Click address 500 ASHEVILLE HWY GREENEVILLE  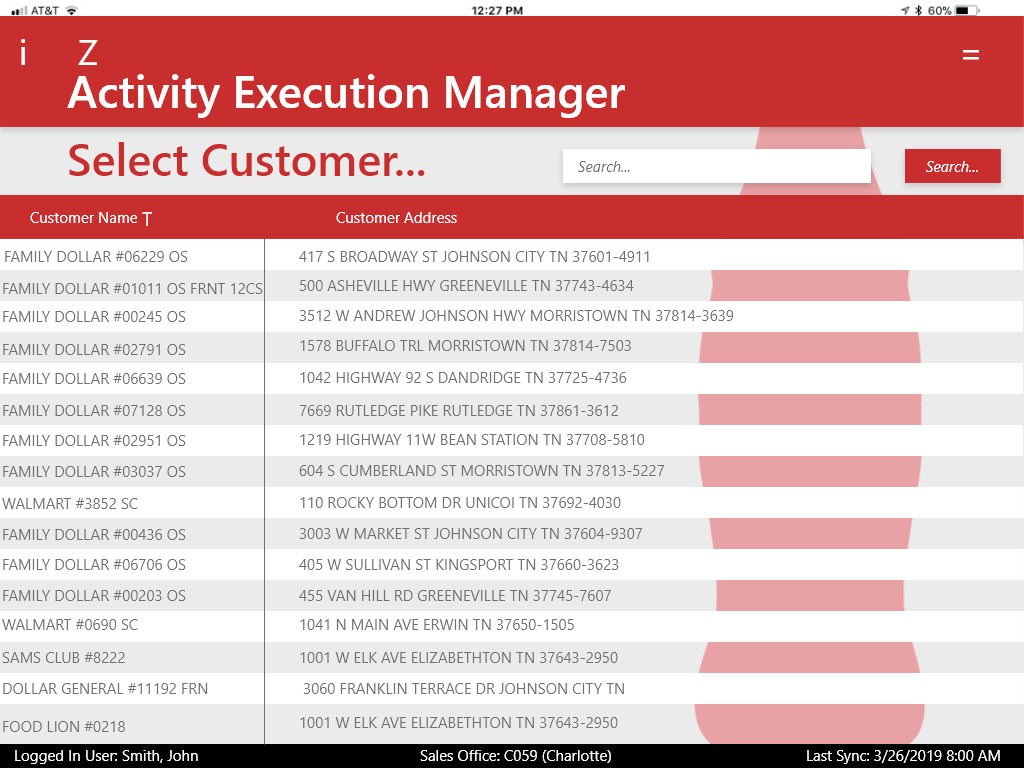point(466,285)
